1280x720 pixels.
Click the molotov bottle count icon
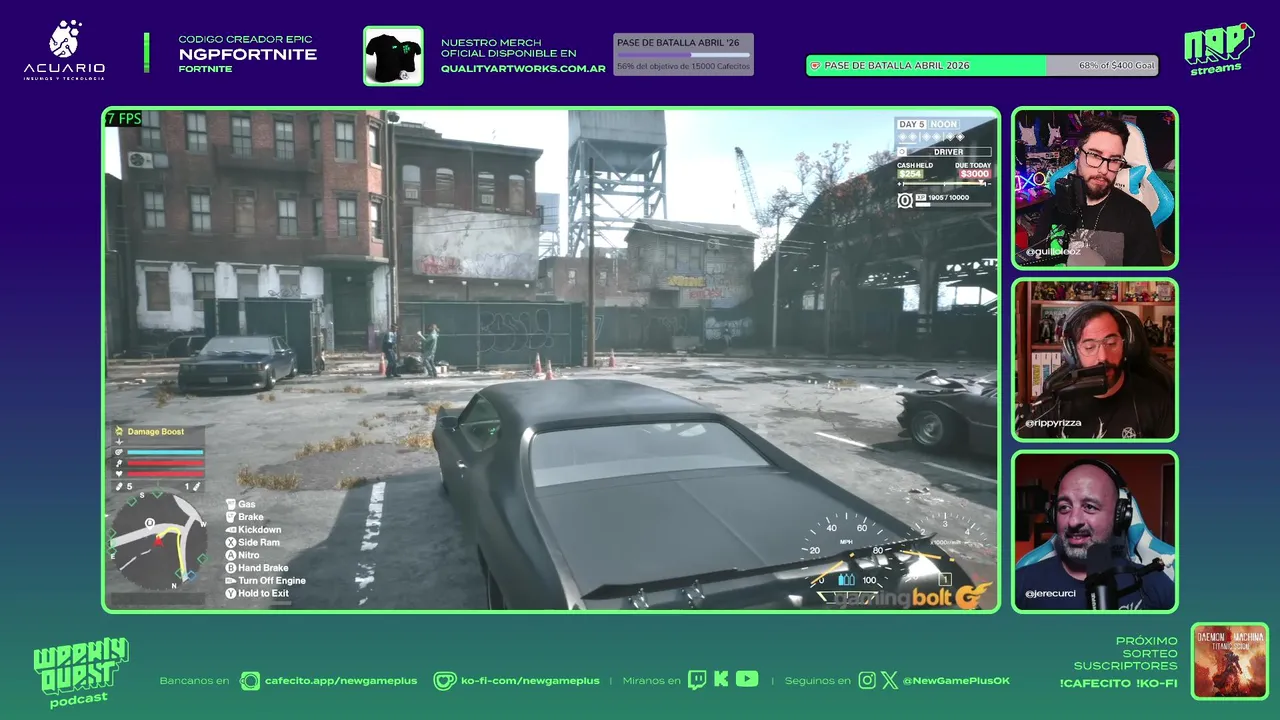(x=196, y=486)
